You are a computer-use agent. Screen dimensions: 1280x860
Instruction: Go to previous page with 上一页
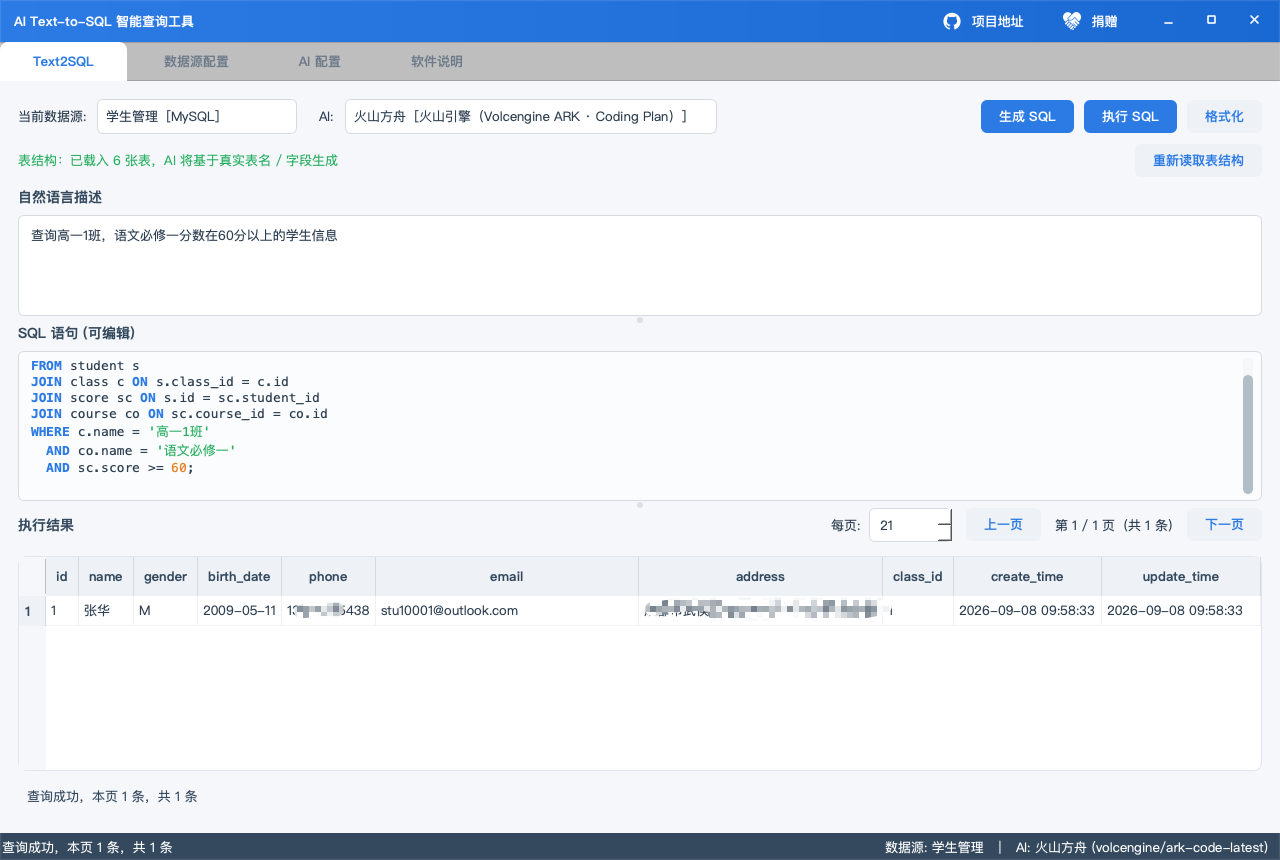tap(1003, 525)
